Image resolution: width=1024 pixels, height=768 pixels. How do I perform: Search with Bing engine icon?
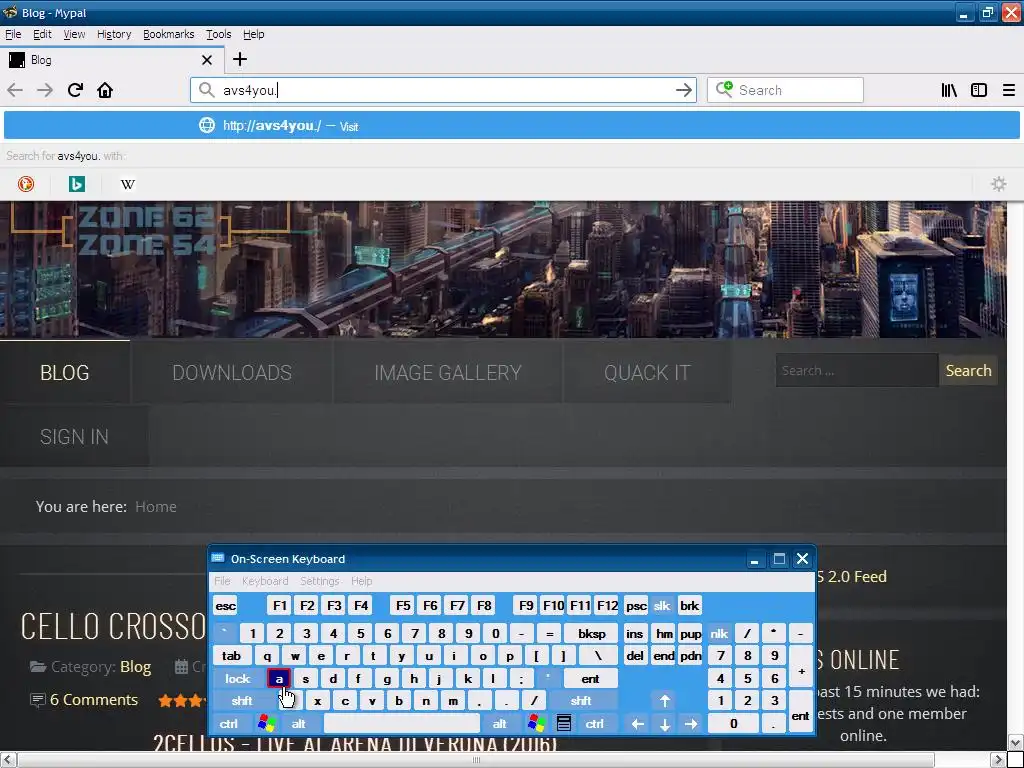point(76,184)
